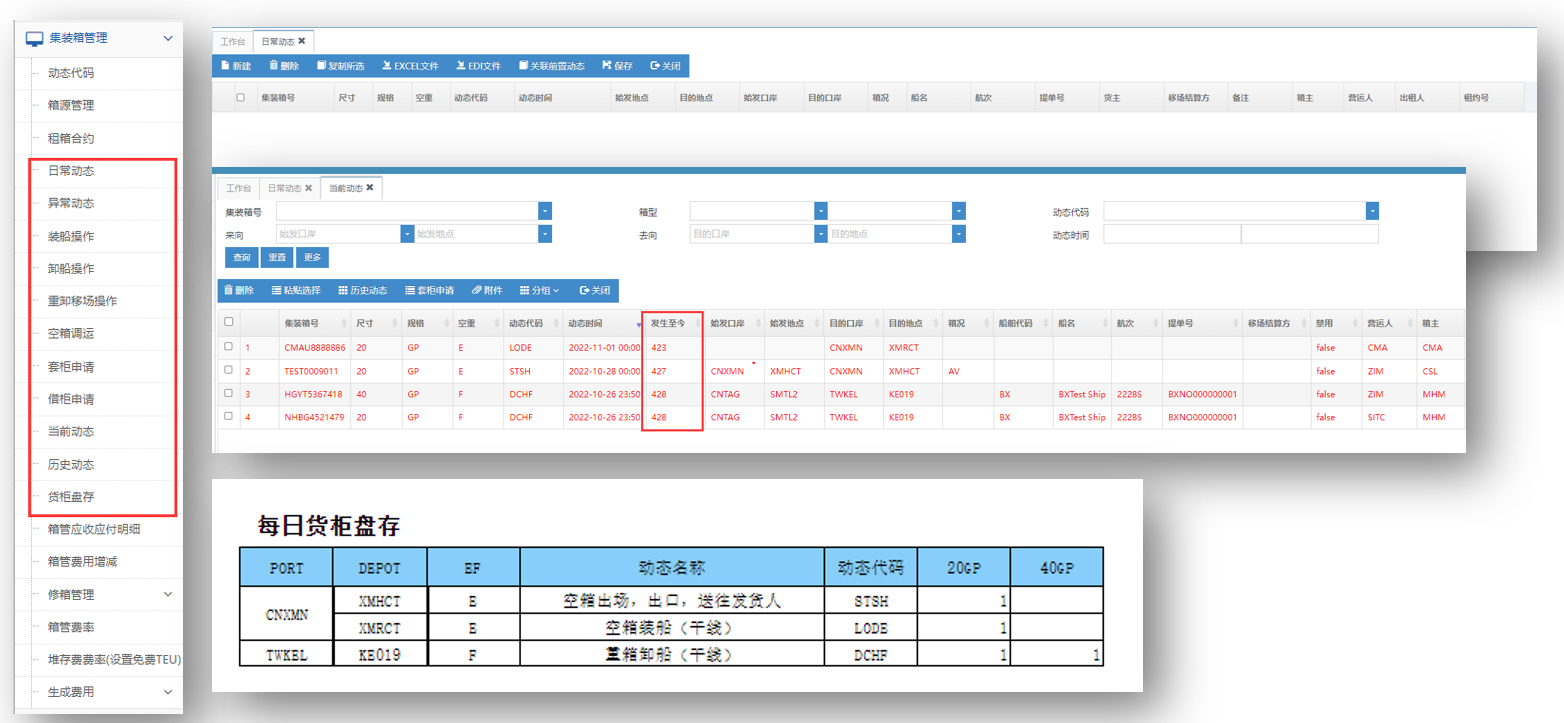
Task: Click the 动态时间 start date field
Action: click(1171, 234)
